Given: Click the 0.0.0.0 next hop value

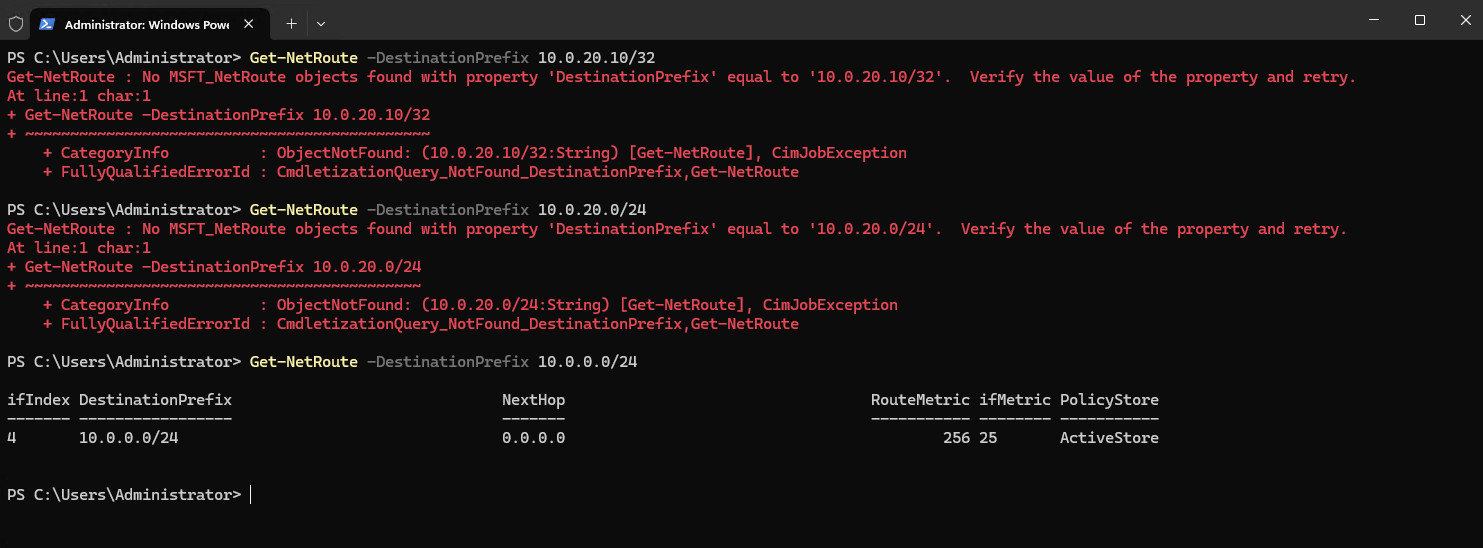Looking at the screenshot, I should (x=533, y=438).
